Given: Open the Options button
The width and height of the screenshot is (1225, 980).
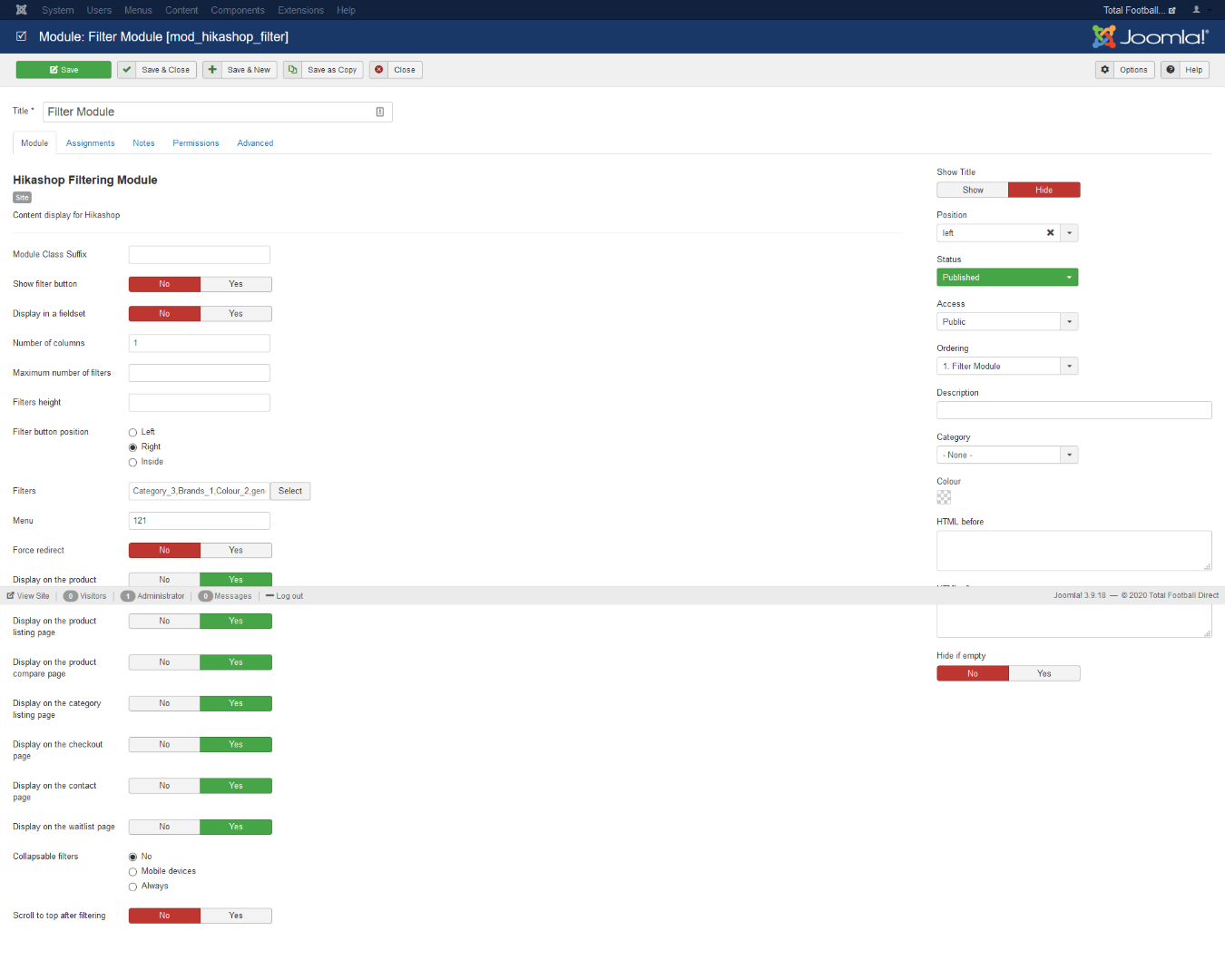Looking at the screenshot, I should point(1125,70).
